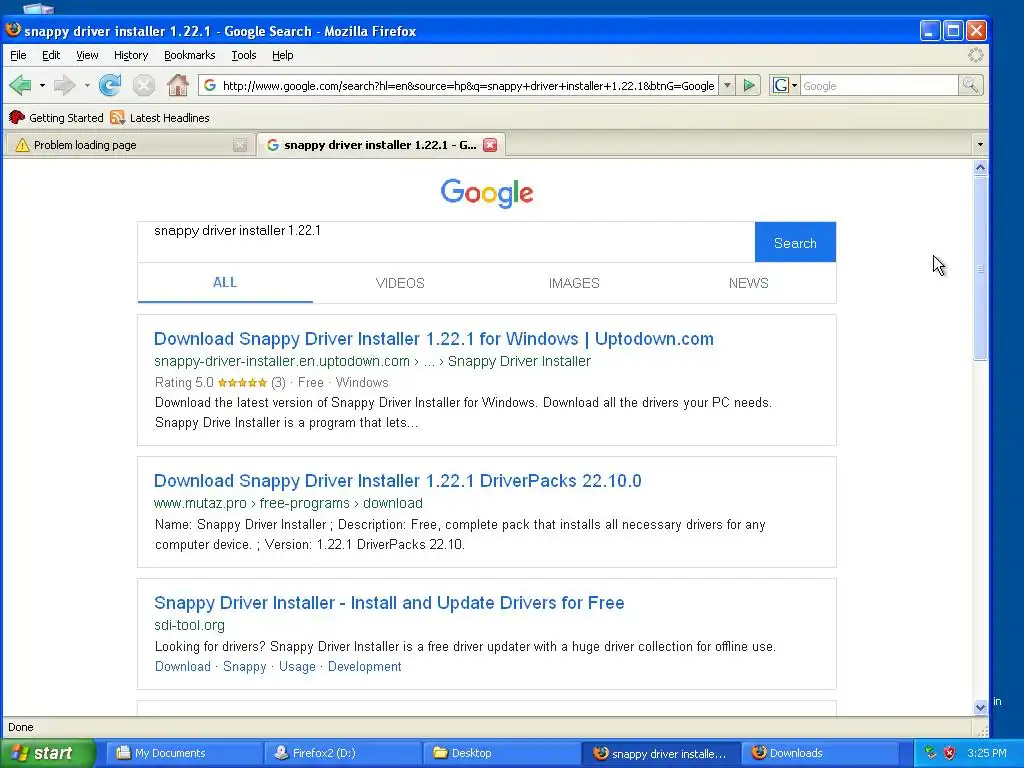Open the back history dropdown arrow
1024x768 pixels.
coord(42,86)
